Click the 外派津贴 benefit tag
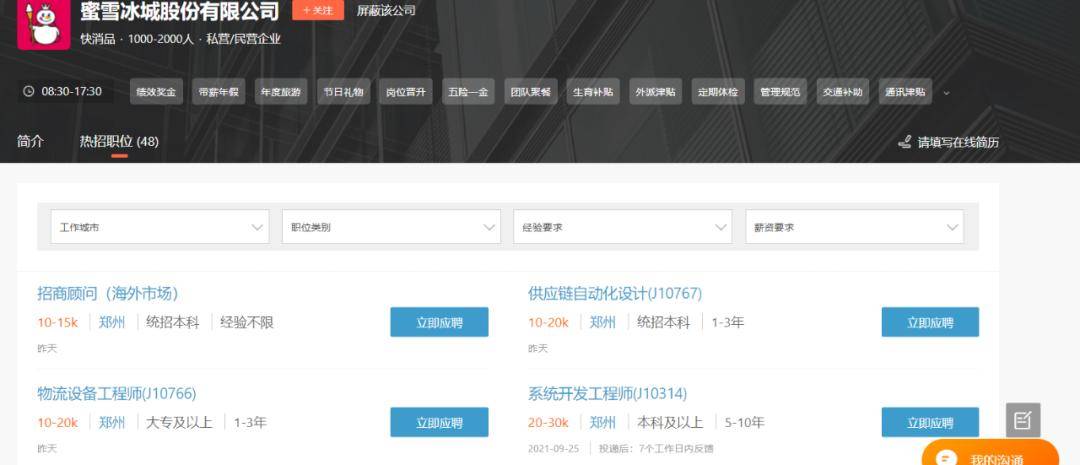The height and width of the screenshot is (465, 1080). click(x=656, y=92)
